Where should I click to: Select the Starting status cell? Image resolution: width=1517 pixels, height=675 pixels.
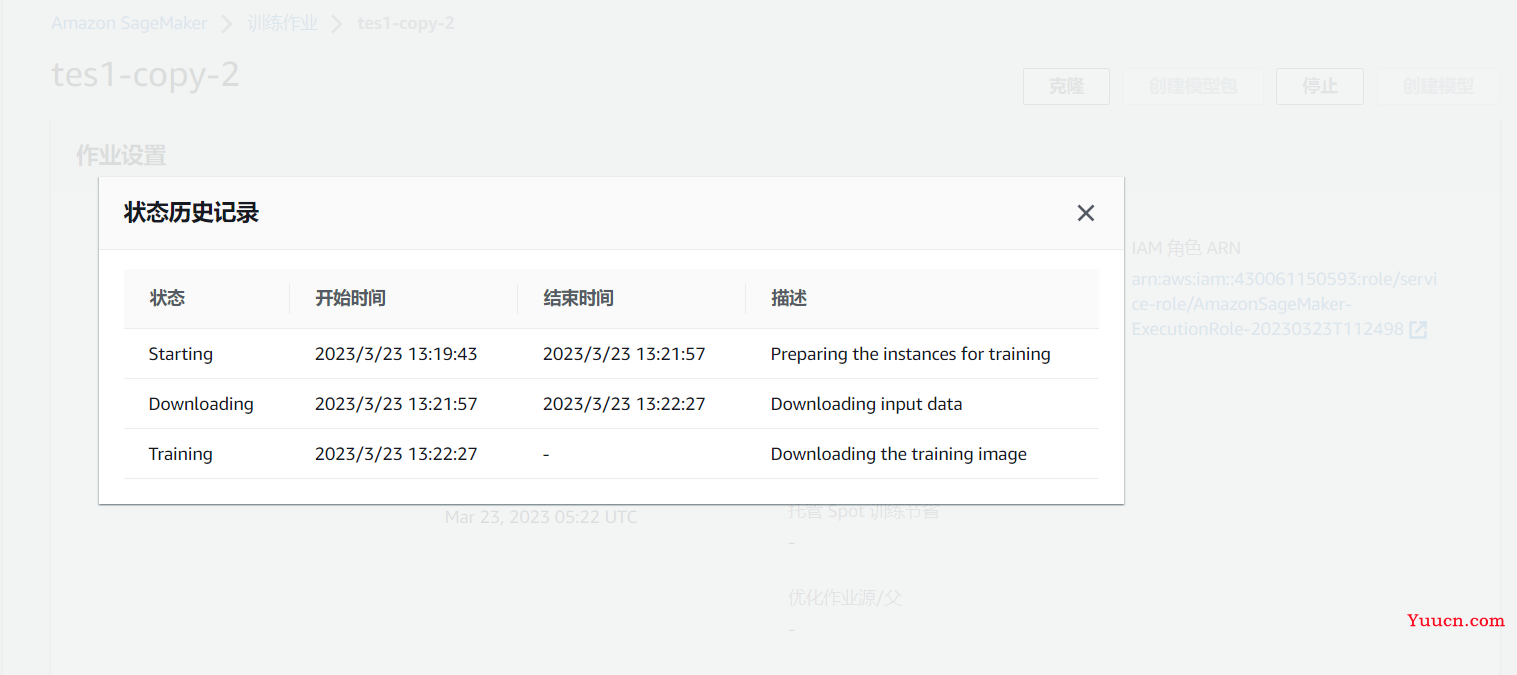point(181,354)
